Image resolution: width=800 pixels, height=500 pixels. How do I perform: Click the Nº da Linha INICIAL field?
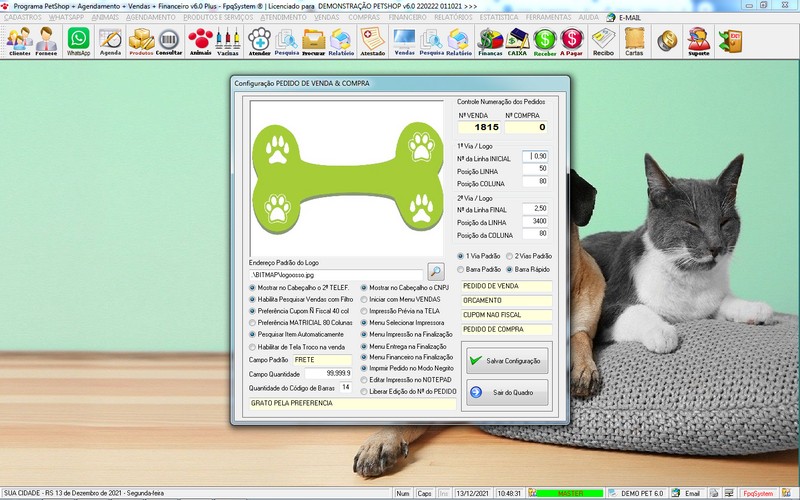coord(535,156)
